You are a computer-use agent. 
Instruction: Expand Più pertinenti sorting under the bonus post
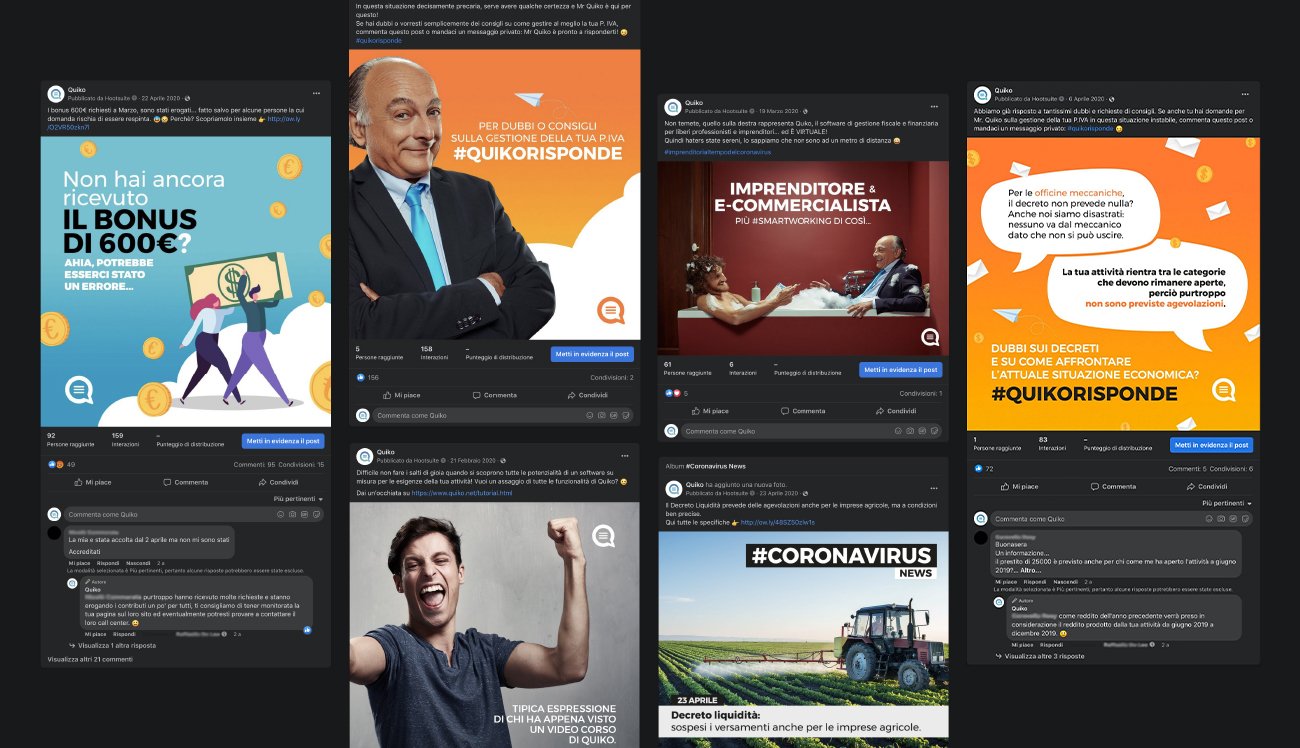click(x=298, y=499)
